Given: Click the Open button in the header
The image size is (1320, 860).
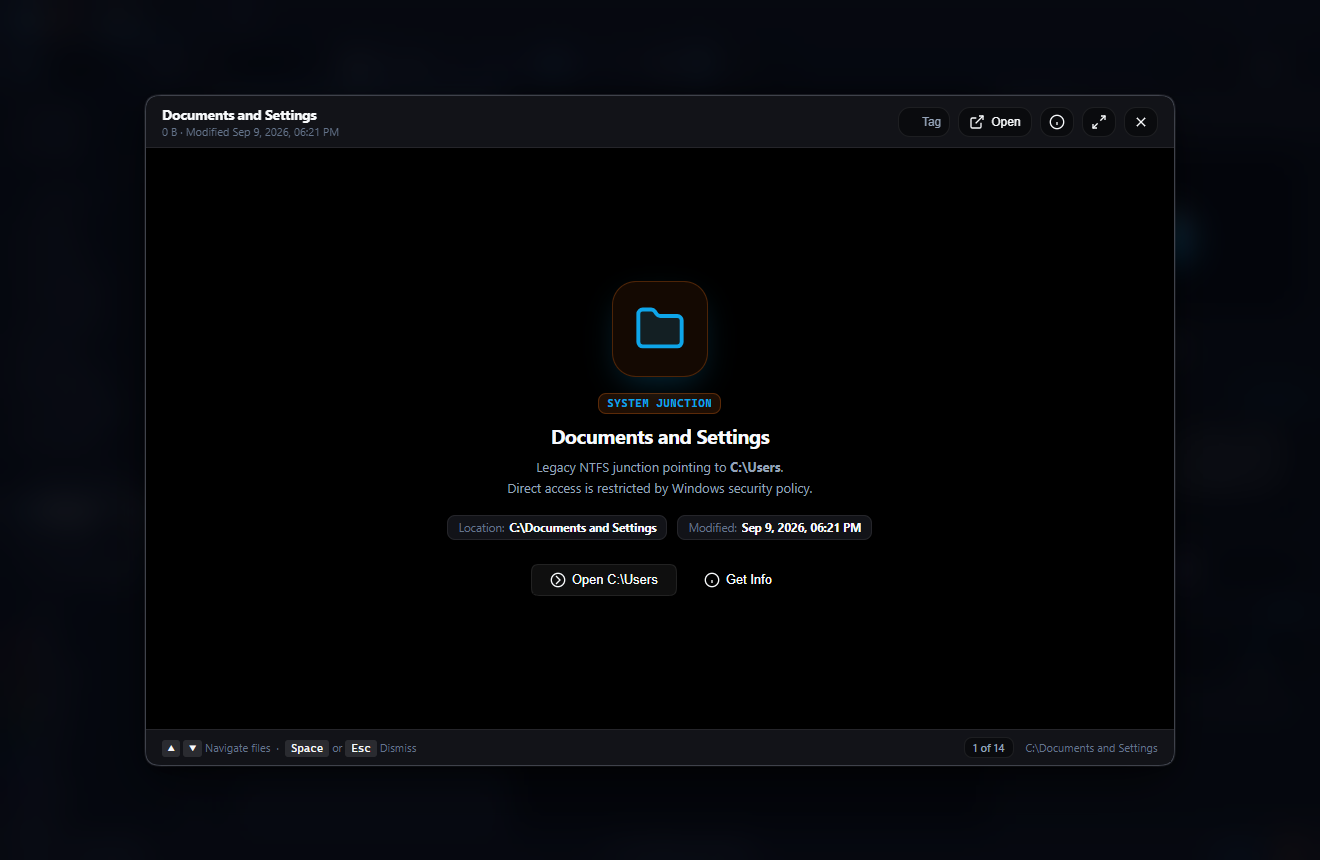Looking at the screenshot, I should 995,122.
